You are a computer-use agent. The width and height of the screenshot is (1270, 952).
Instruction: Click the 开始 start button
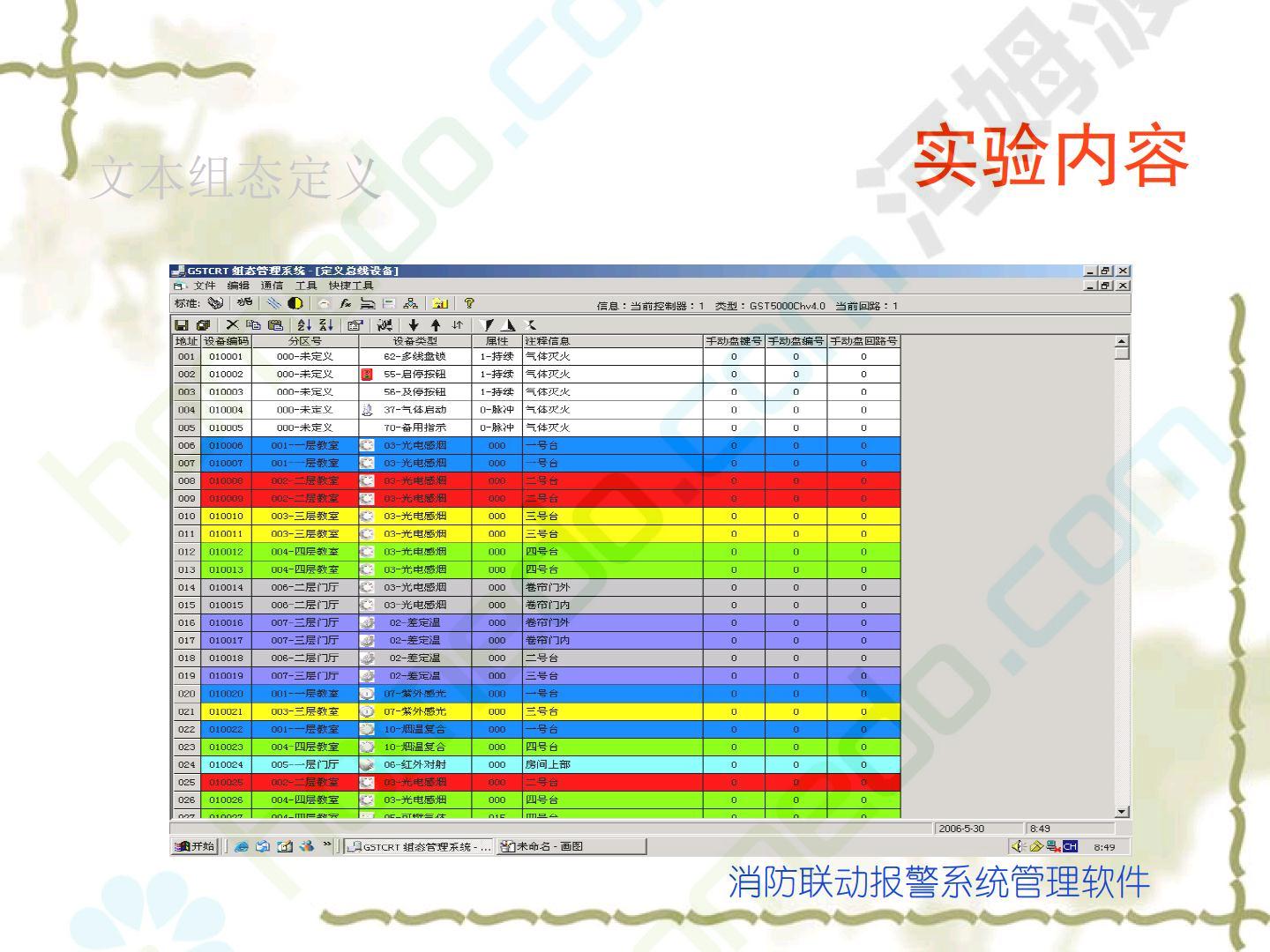194,847
